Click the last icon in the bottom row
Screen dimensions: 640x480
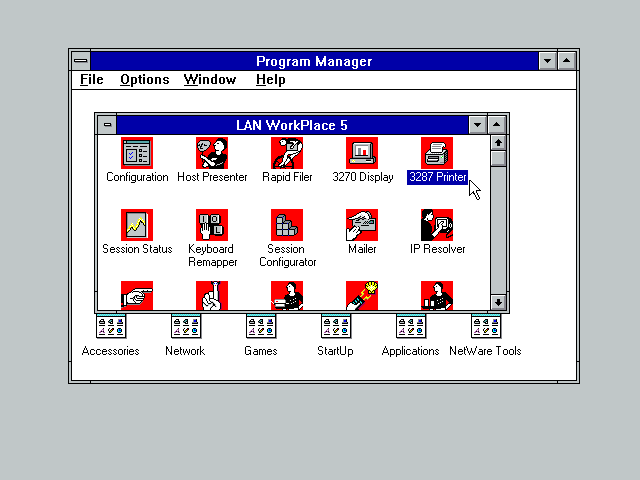click(x=437, y=296)
